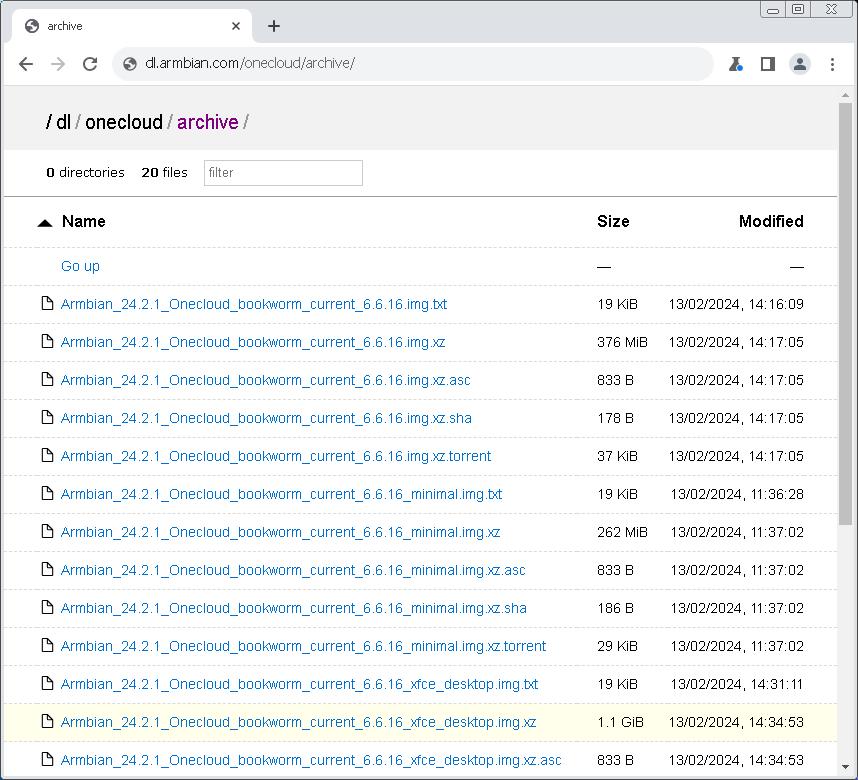Open a new tab with plus button
The width and height of the screenshot is (858, 780).
(274, 26)
